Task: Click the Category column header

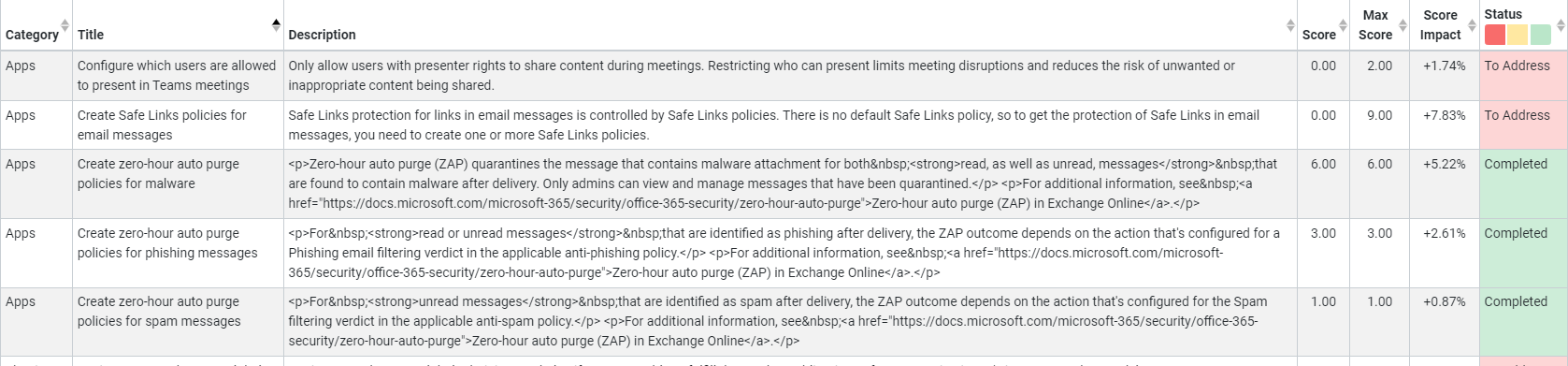Action: pyautogui.click(x=32, y=35)
